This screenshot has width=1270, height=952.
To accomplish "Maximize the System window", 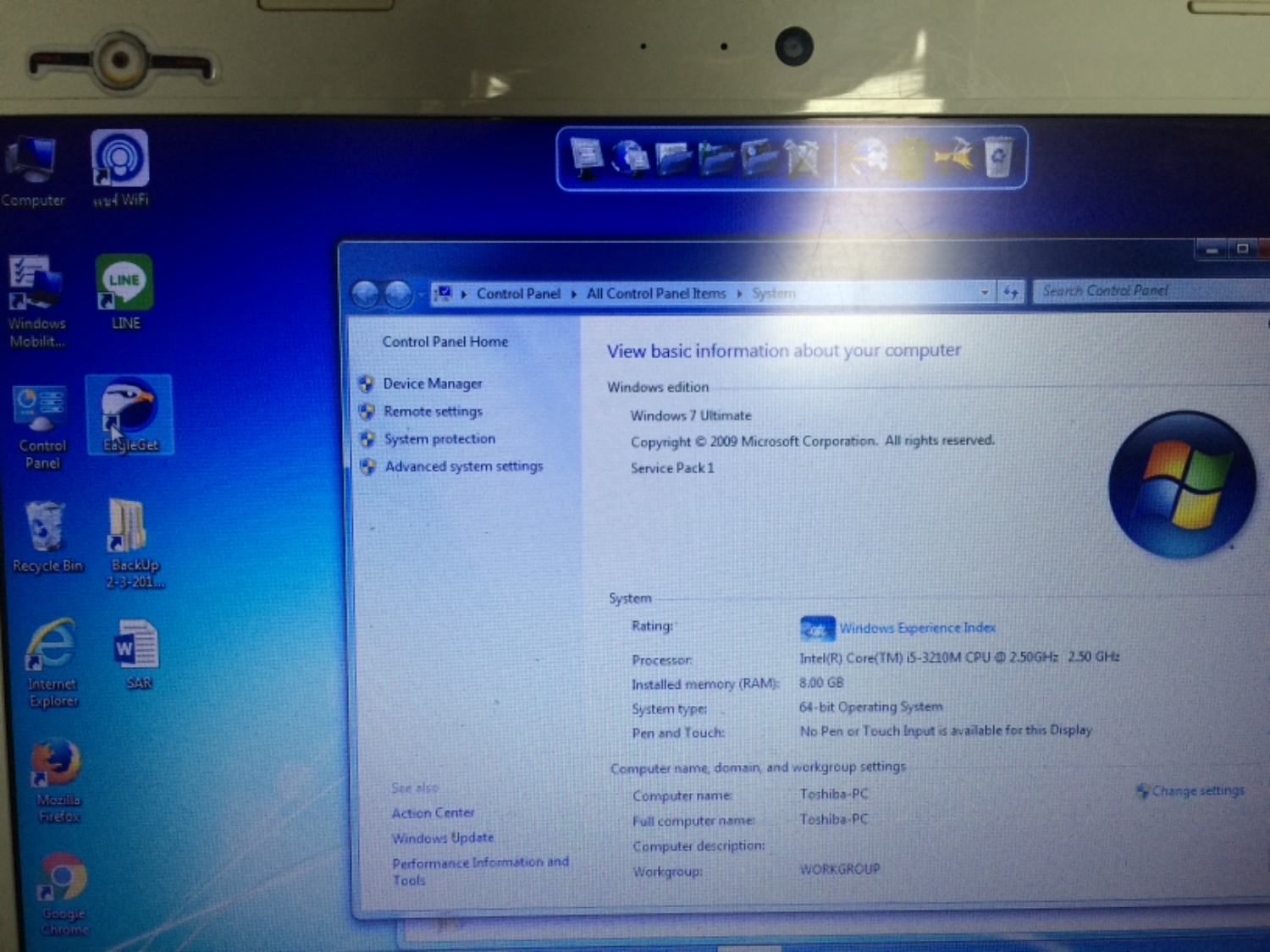I will coord(1242,249).
